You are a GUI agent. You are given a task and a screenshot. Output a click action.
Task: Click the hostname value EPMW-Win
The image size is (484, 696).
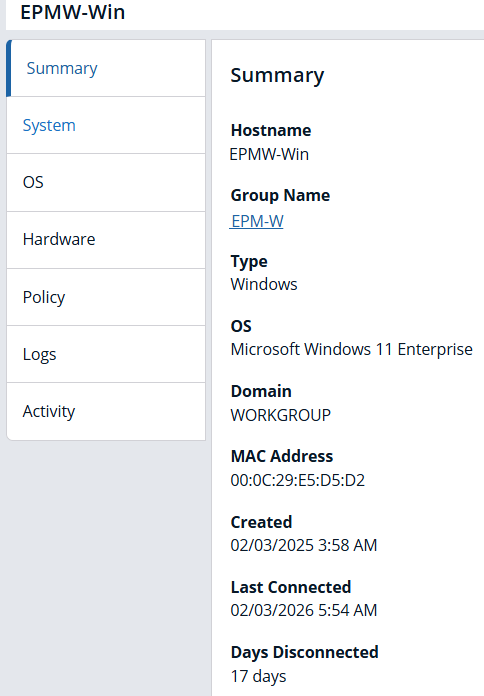[269, 154]
